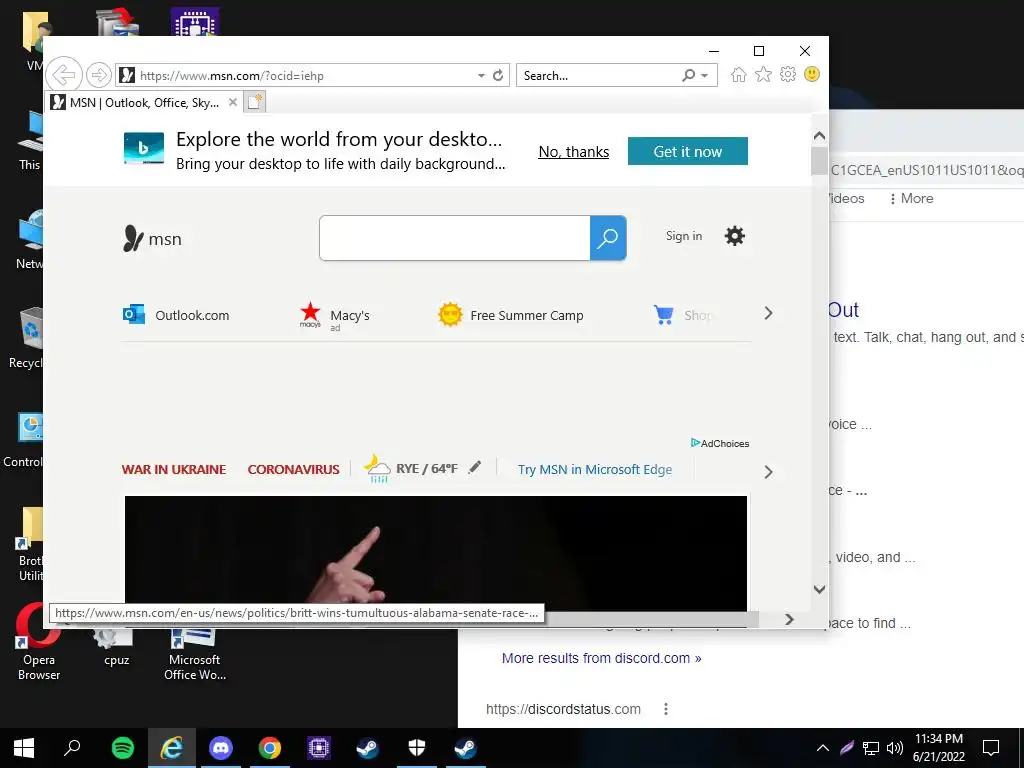Click No, thanks on Bing banner
The height and width of the screenshot is (768, 1024).
[573, 152]
